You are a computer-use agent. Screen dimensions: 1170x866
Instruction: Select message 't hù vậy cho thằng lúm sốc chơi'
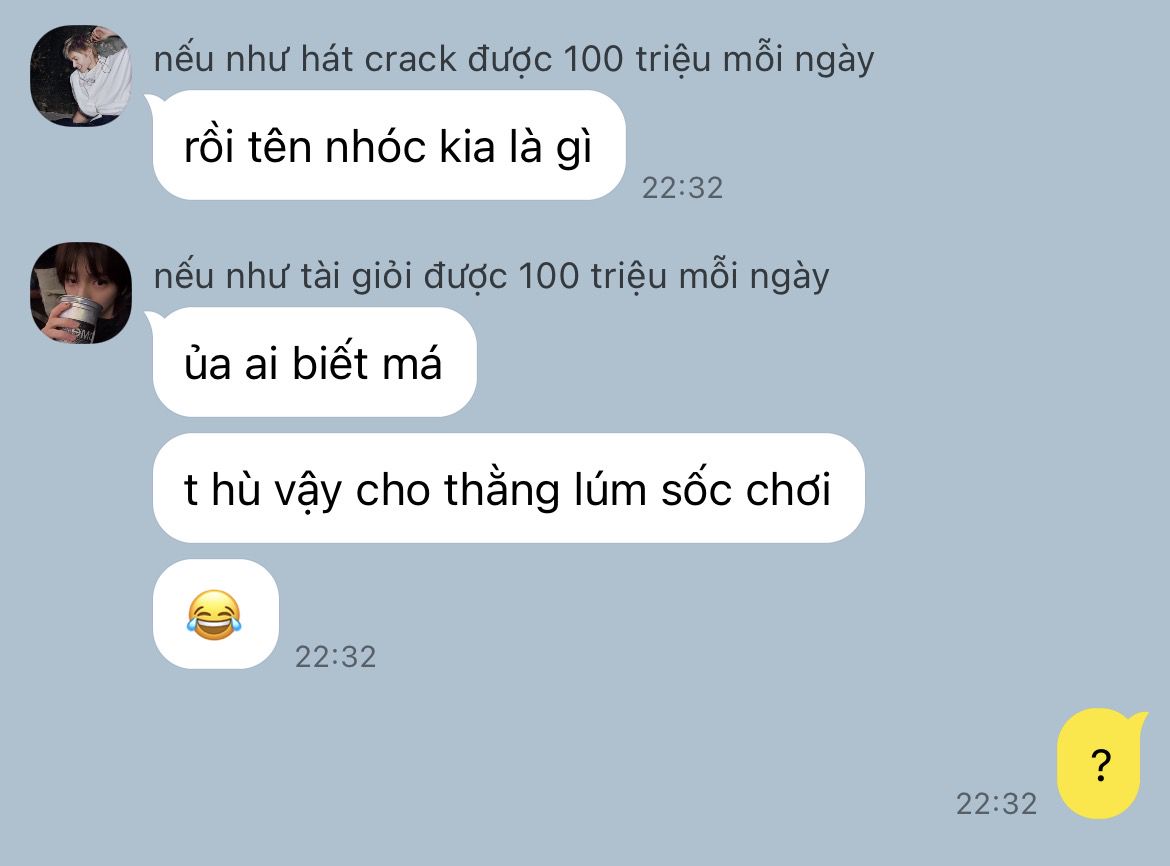508,488
